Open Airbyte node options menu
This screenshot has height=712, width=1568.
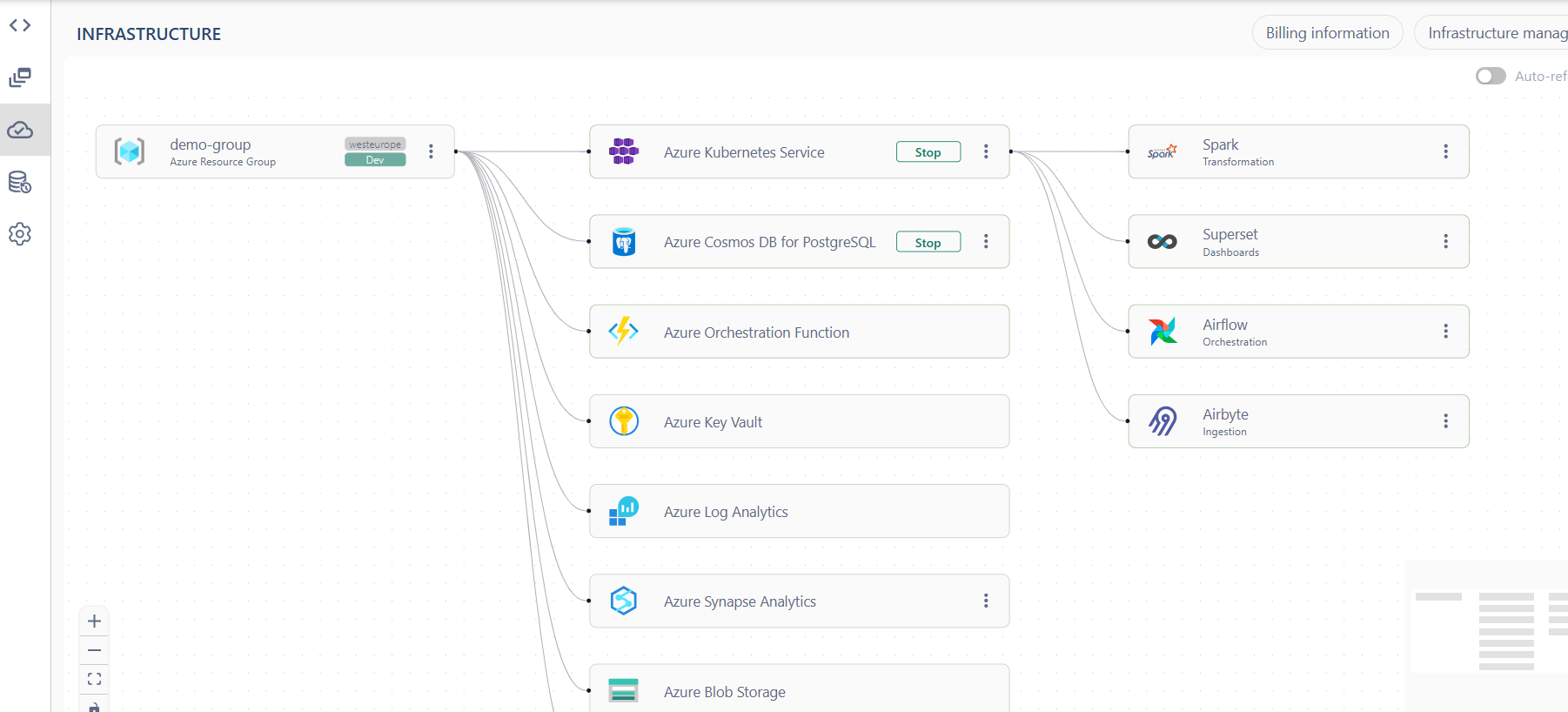[1446, 421]
